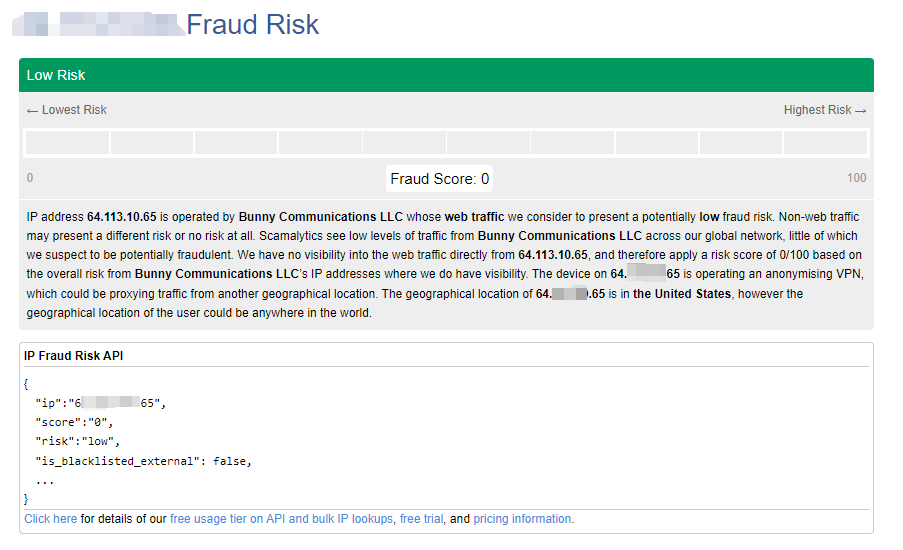The height and width of the screenshot is (550, 903).
Task: Click the "Fraud Score: 0" badge
Action: (x=440, y=179)
